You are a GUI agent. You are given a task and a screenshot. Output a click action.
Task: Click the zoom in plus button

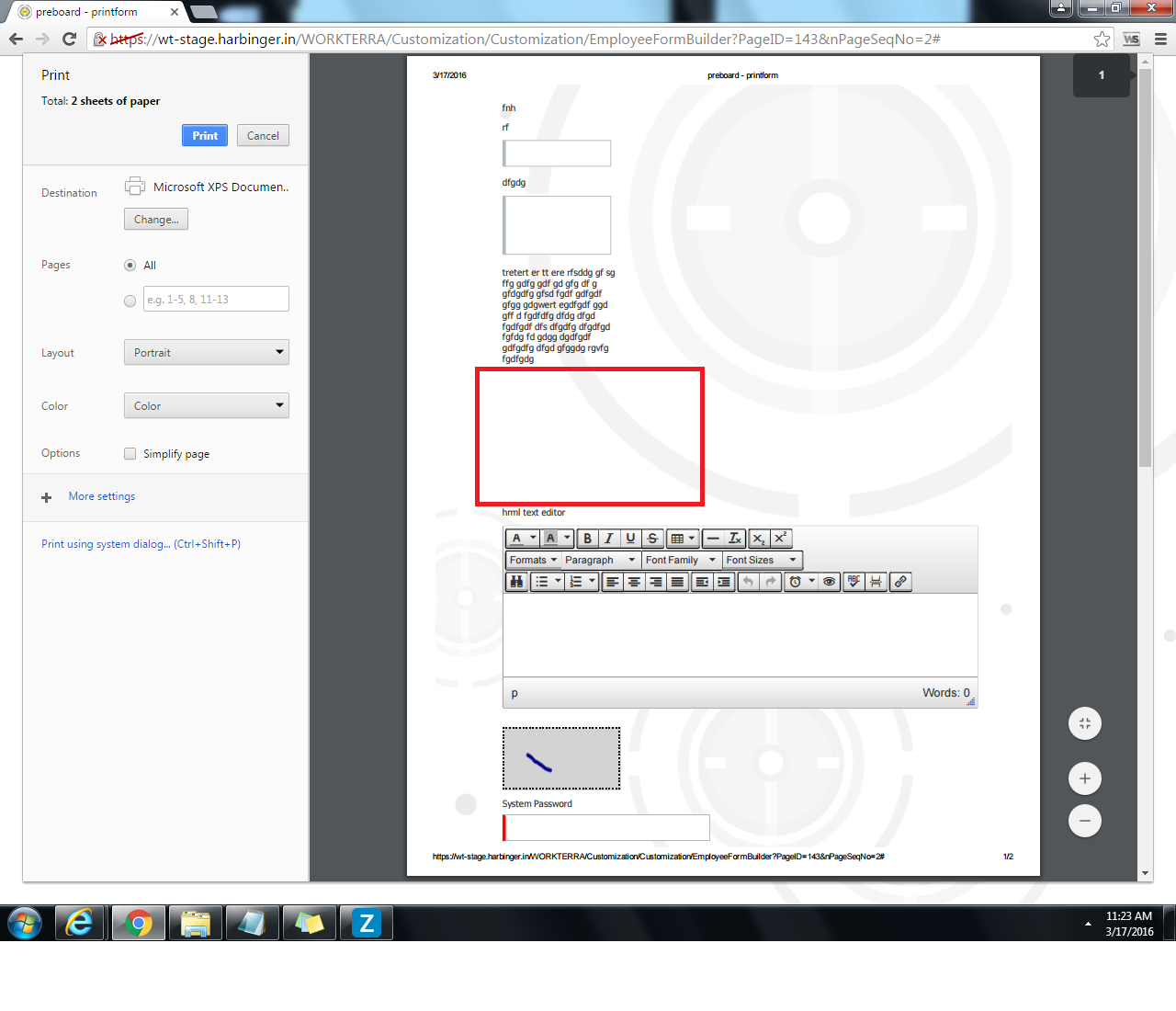(1085, 778)
